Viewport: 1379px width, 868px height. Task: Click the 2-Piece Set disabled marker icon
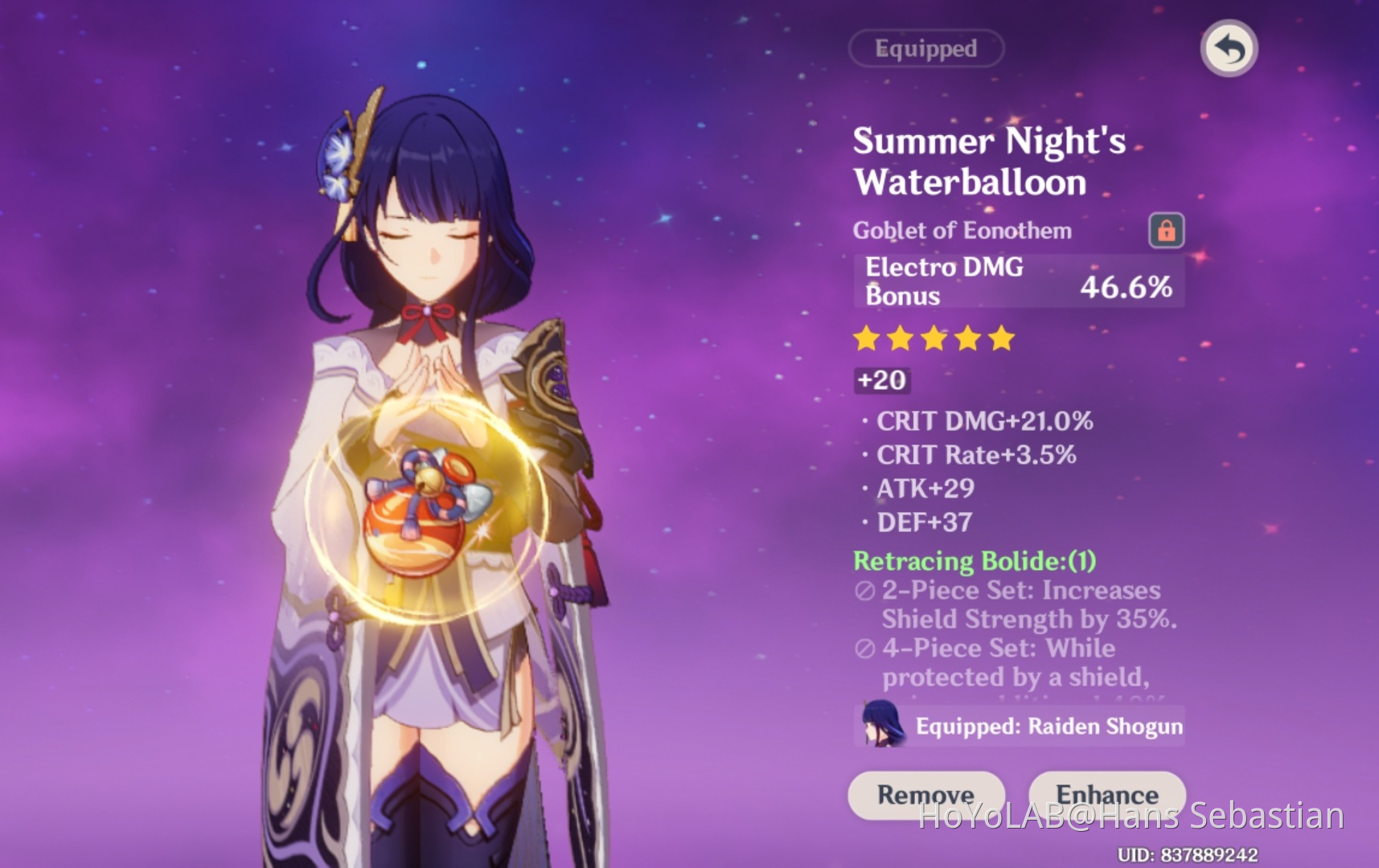click(x=865, y=592)
